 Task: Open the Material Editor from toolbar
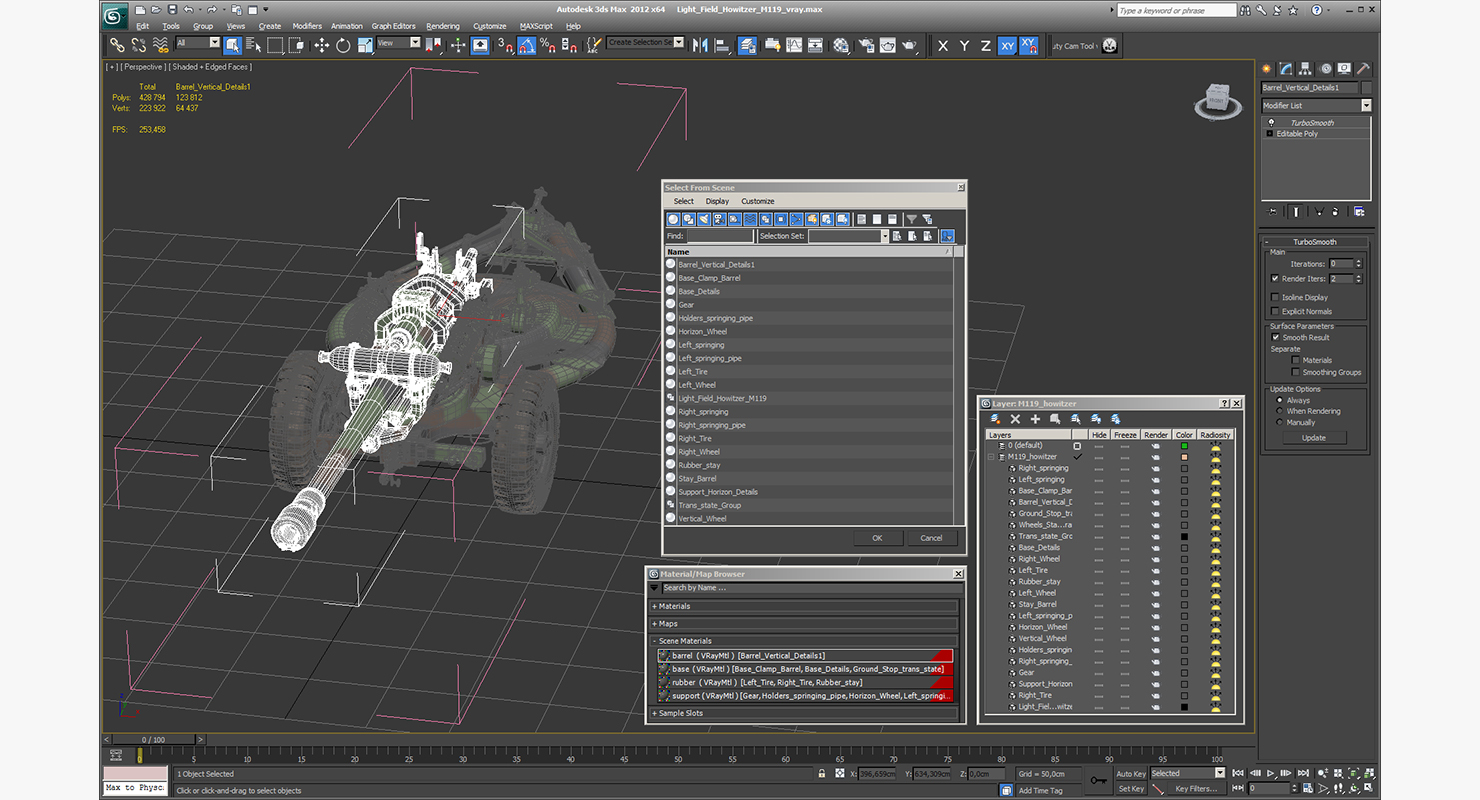point(841,45)
